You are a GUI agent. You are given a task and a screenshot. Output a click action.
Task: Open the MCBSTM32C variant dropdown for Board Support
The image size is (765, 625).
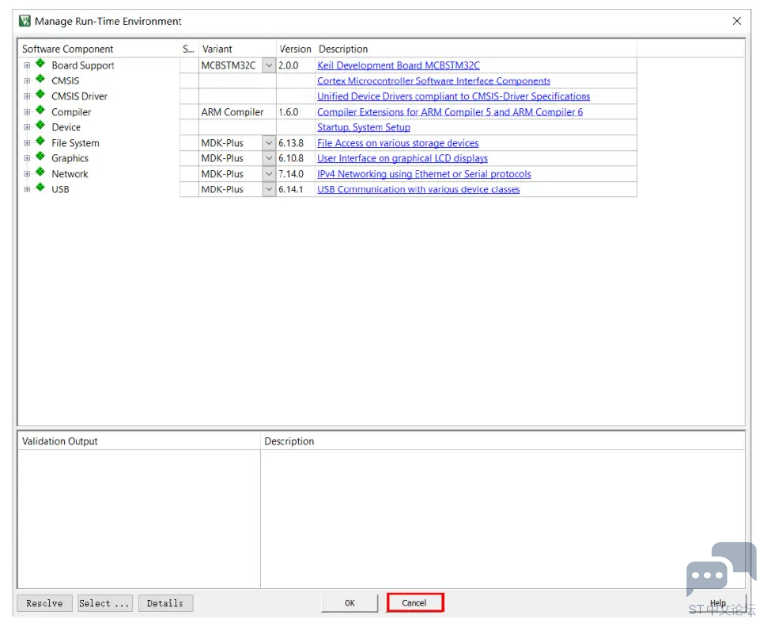click(269, 65)
